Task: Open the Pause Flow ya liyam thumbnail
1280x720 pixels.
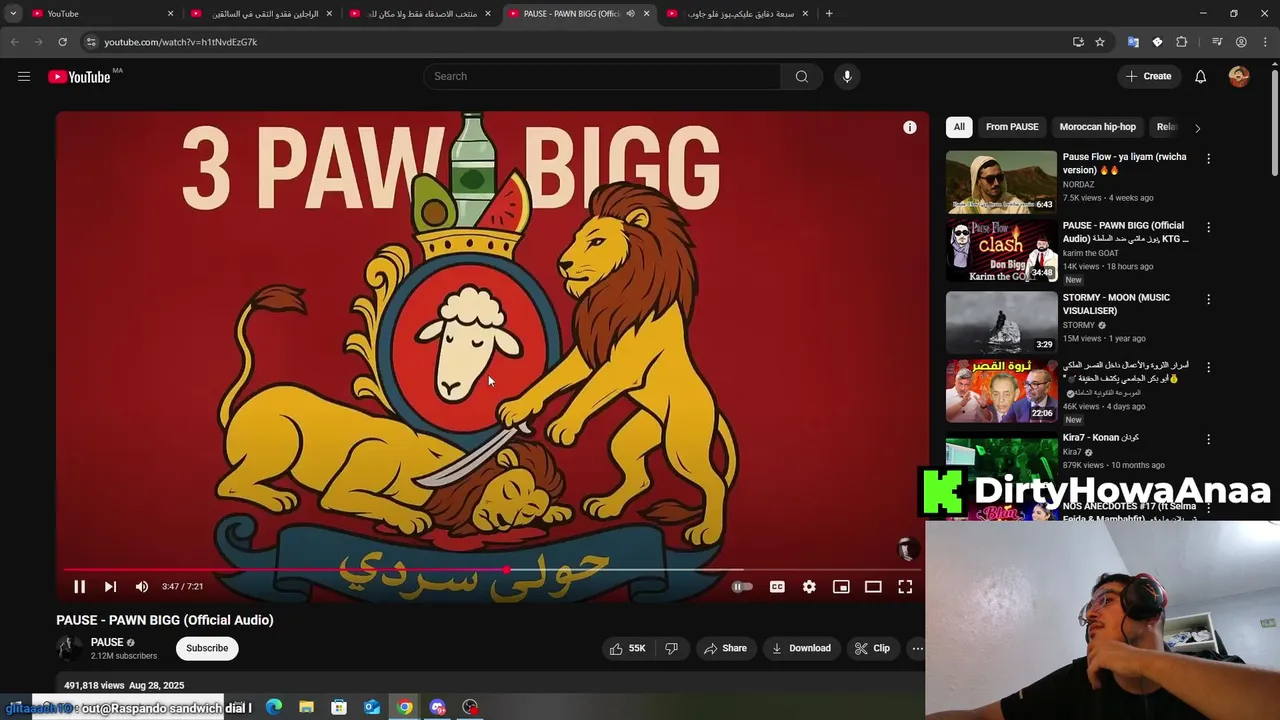Action: coord(1001,182)
